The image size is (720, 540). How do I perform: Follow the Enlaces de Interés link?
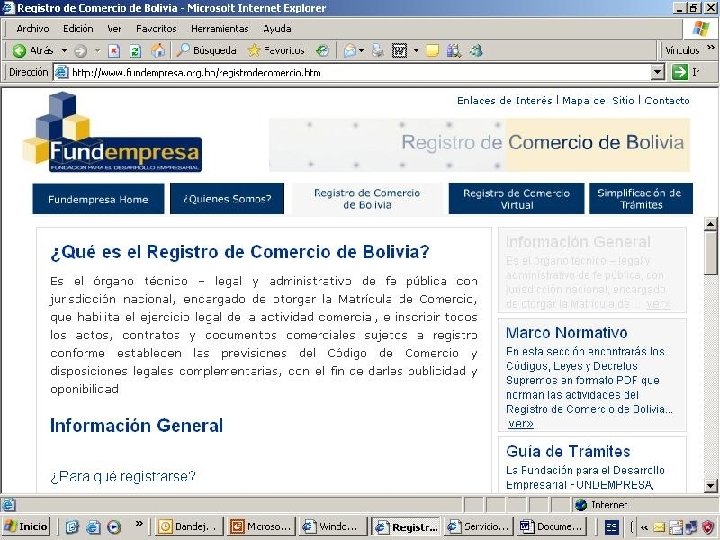[504, 101]
